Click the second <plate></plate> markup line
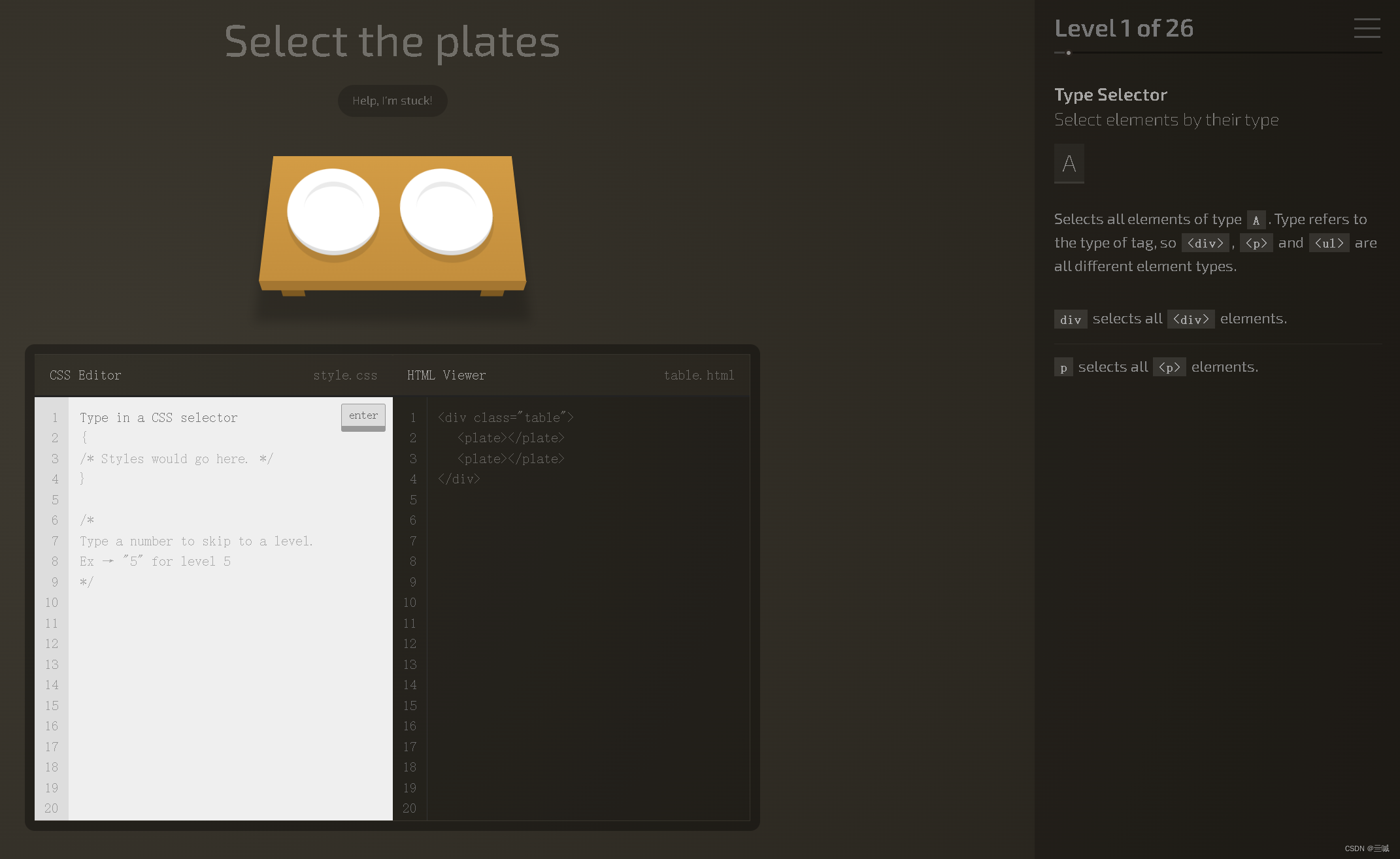 (511, 459)
